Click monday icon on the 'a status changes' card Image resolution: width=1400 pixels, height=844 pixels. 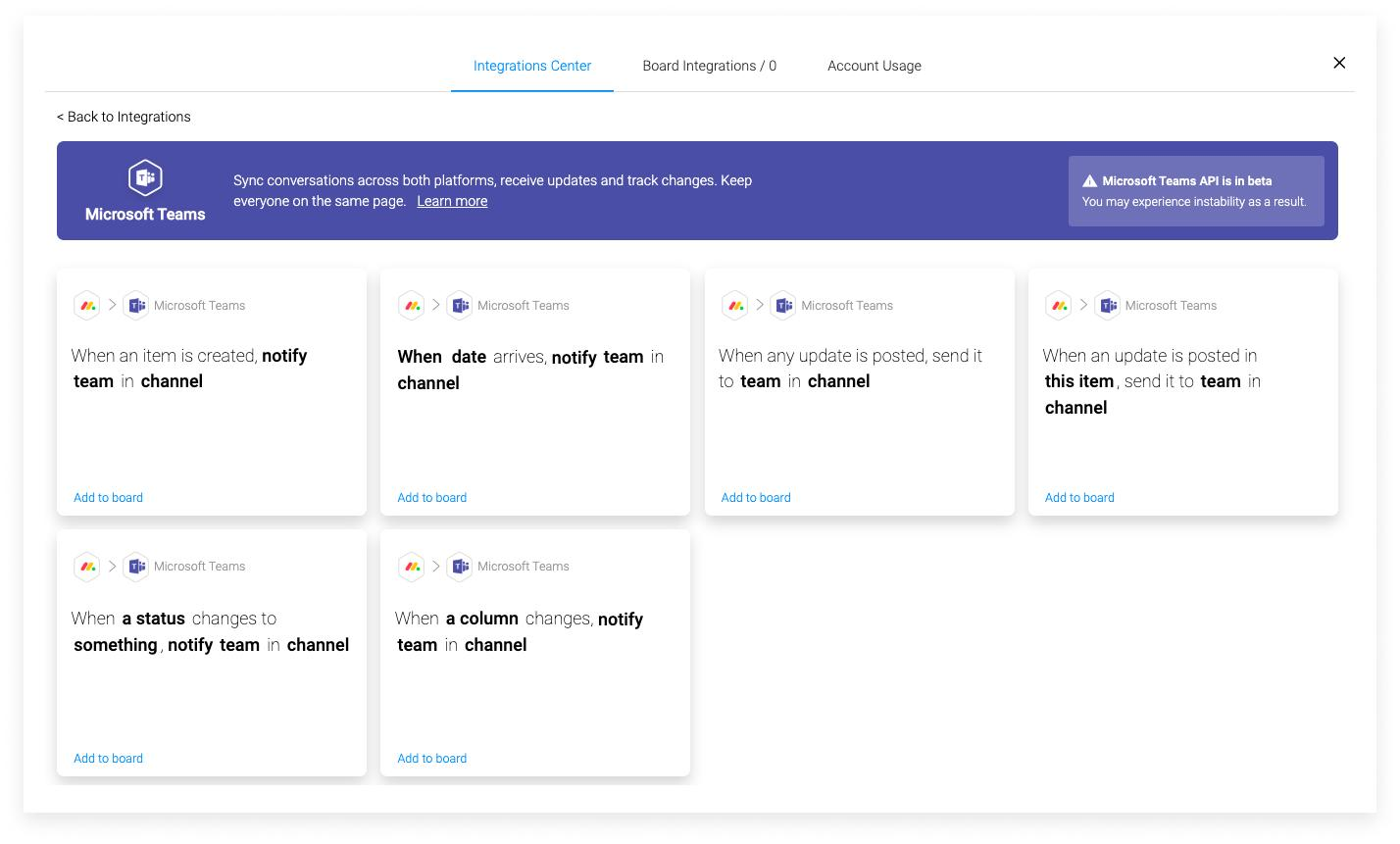pos(87,567)
